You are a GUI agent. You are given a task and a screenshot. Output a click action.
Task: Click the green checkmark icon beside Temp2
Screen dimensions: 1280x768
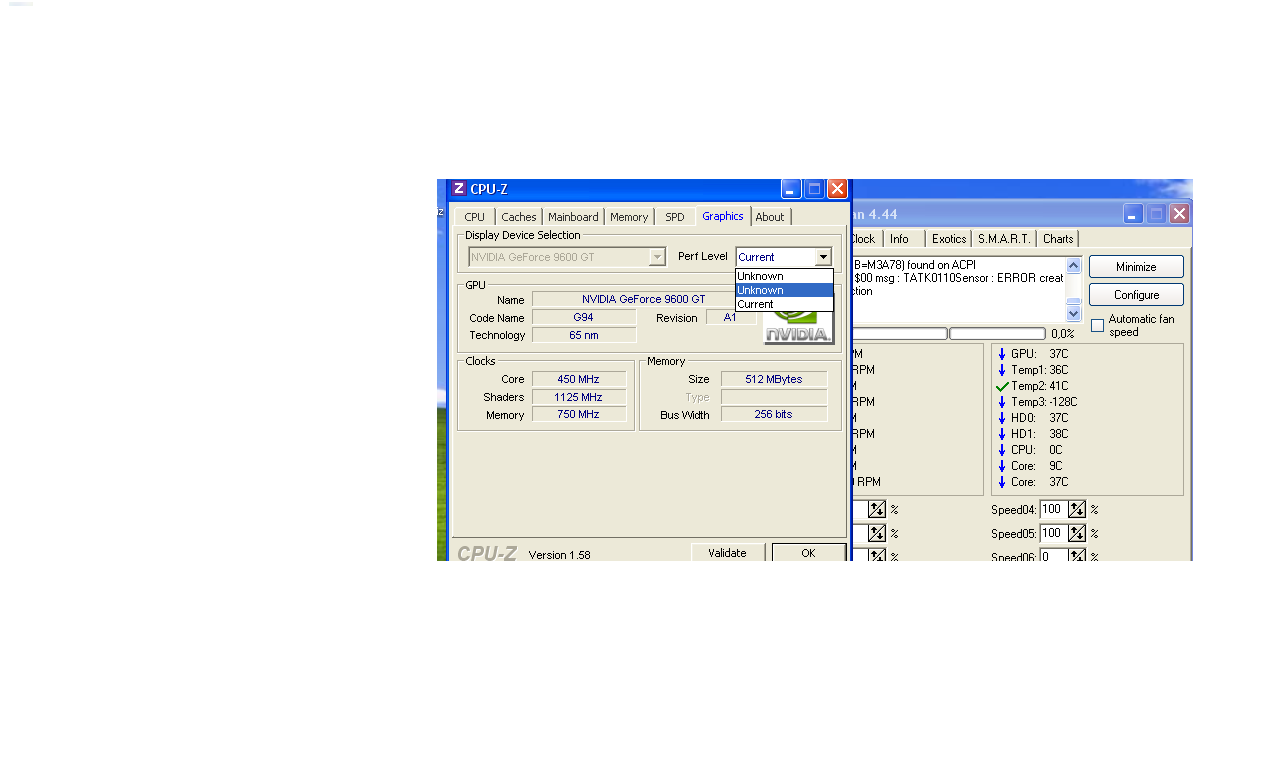[x=1002, y=386]
